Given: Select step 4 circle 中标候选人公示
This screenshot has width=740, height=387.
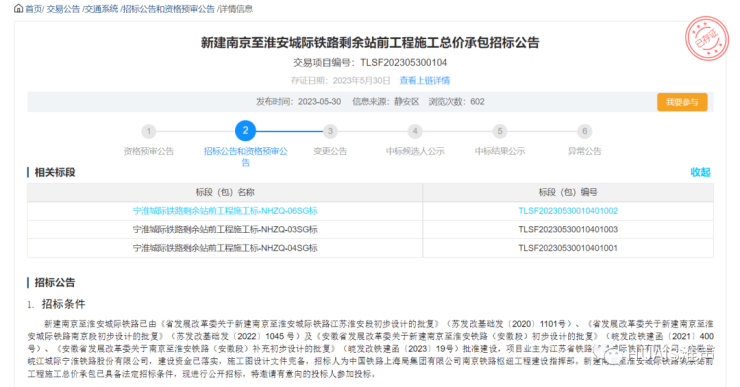Looking at the screenshot, I should click(x=415, y=131).
